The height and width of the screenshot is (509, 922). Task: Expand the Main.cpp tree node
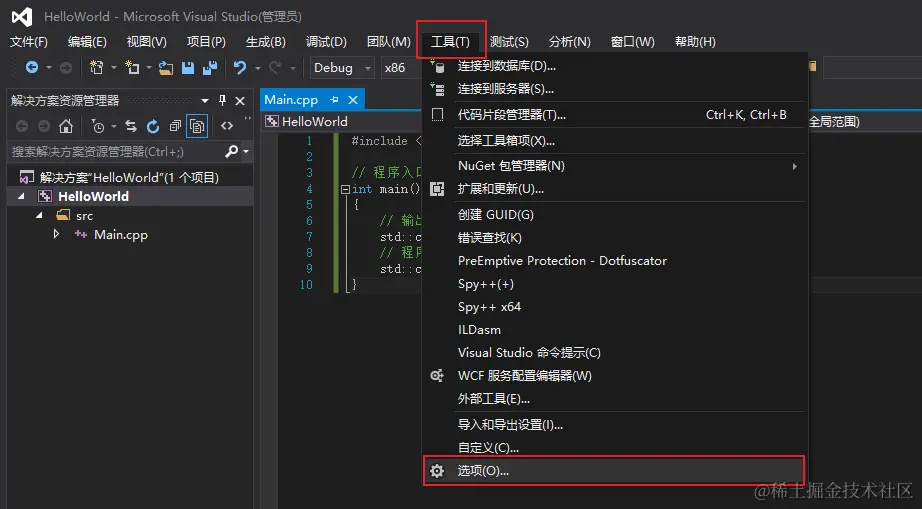pos(56,234)
